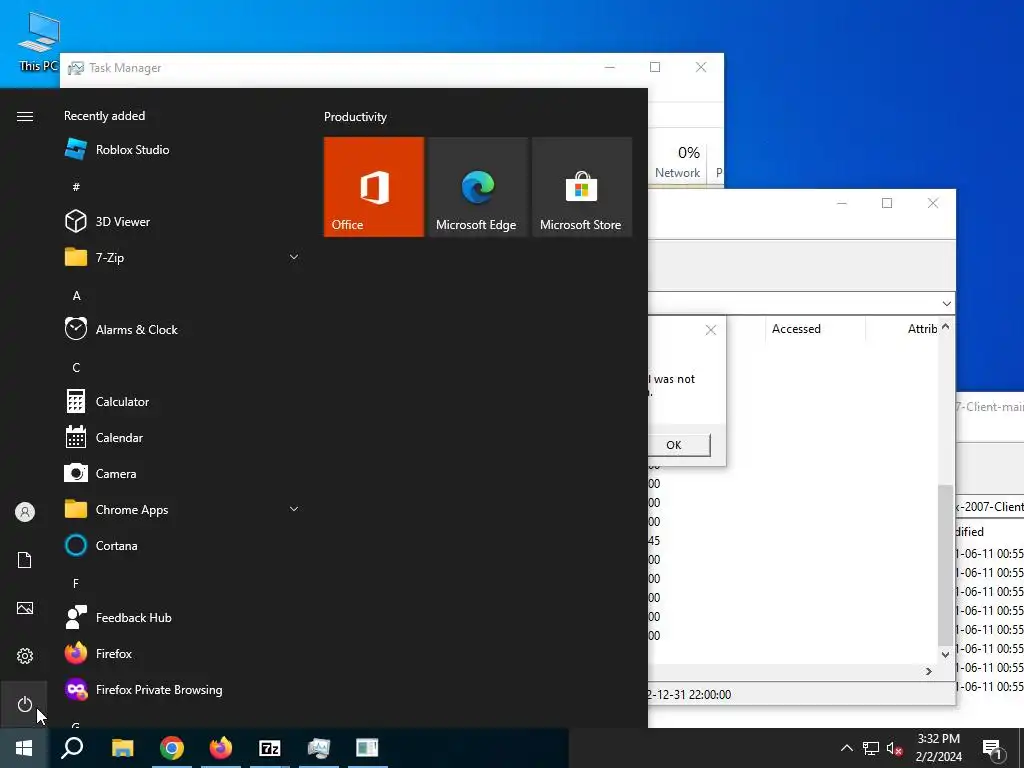
Task: Click the Office tile
Action: click(x=374, y=187)
